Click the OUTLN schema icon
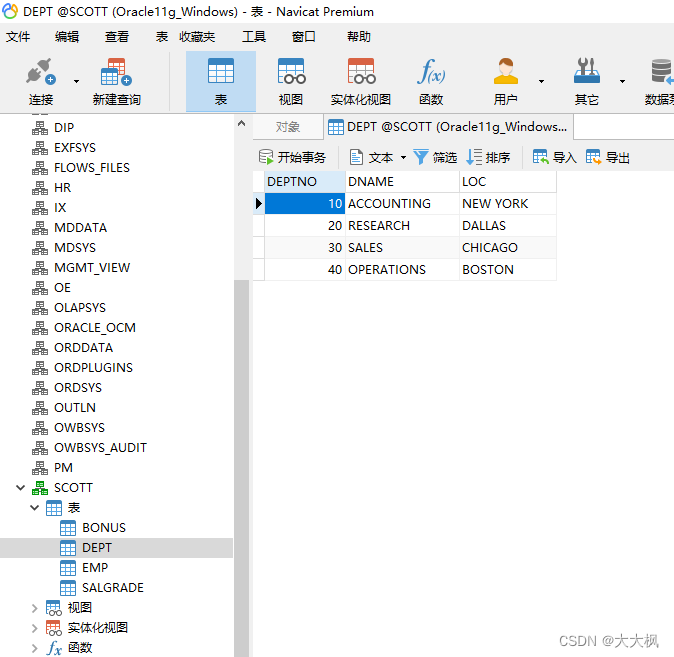The image size is (674, 657). click(x=40, y=408)
